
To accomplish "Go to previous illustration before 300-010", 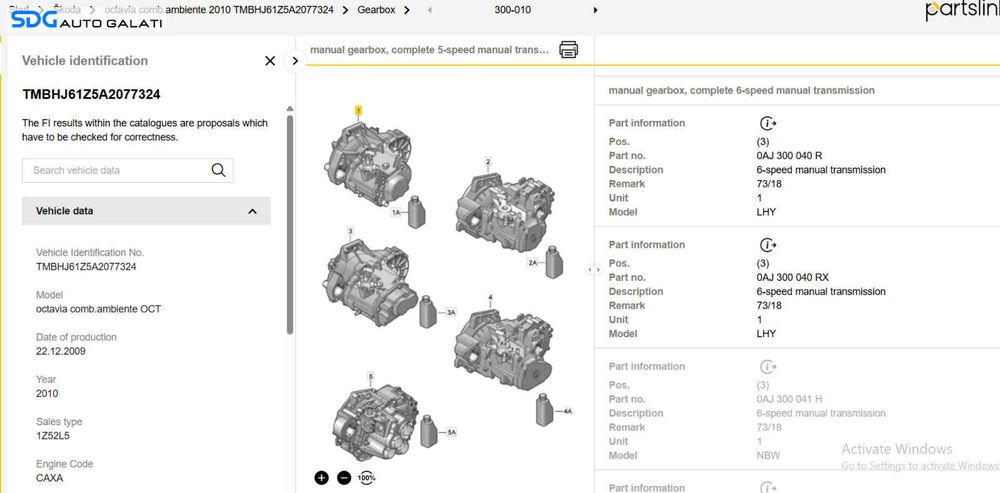I will click(429, 10).
